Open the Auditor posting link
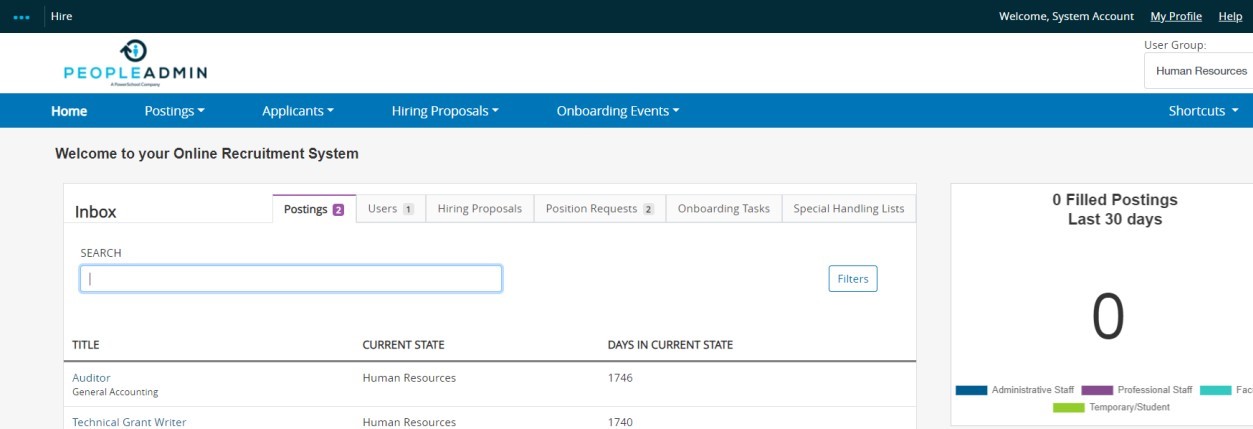 (x=91, y=378)
